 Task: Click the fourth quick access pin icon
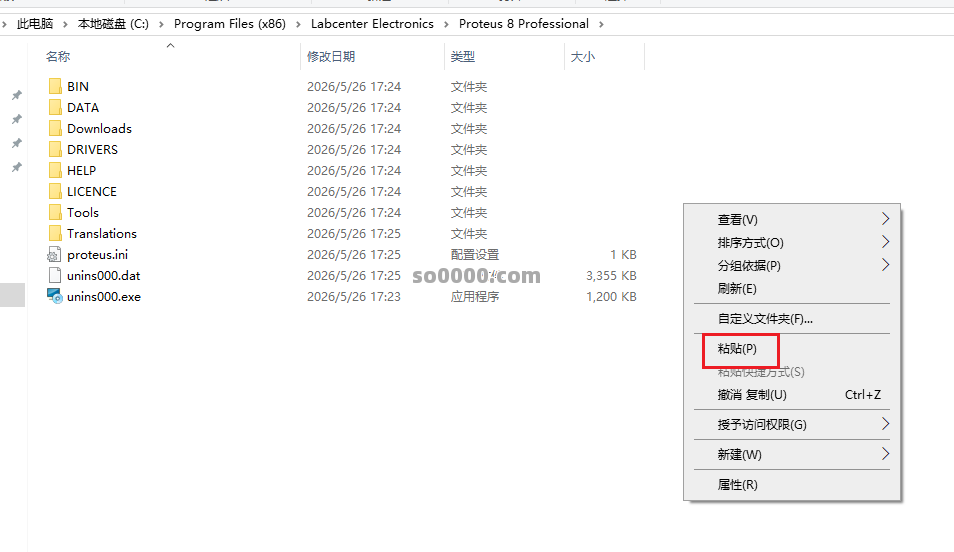click(16, 167)
